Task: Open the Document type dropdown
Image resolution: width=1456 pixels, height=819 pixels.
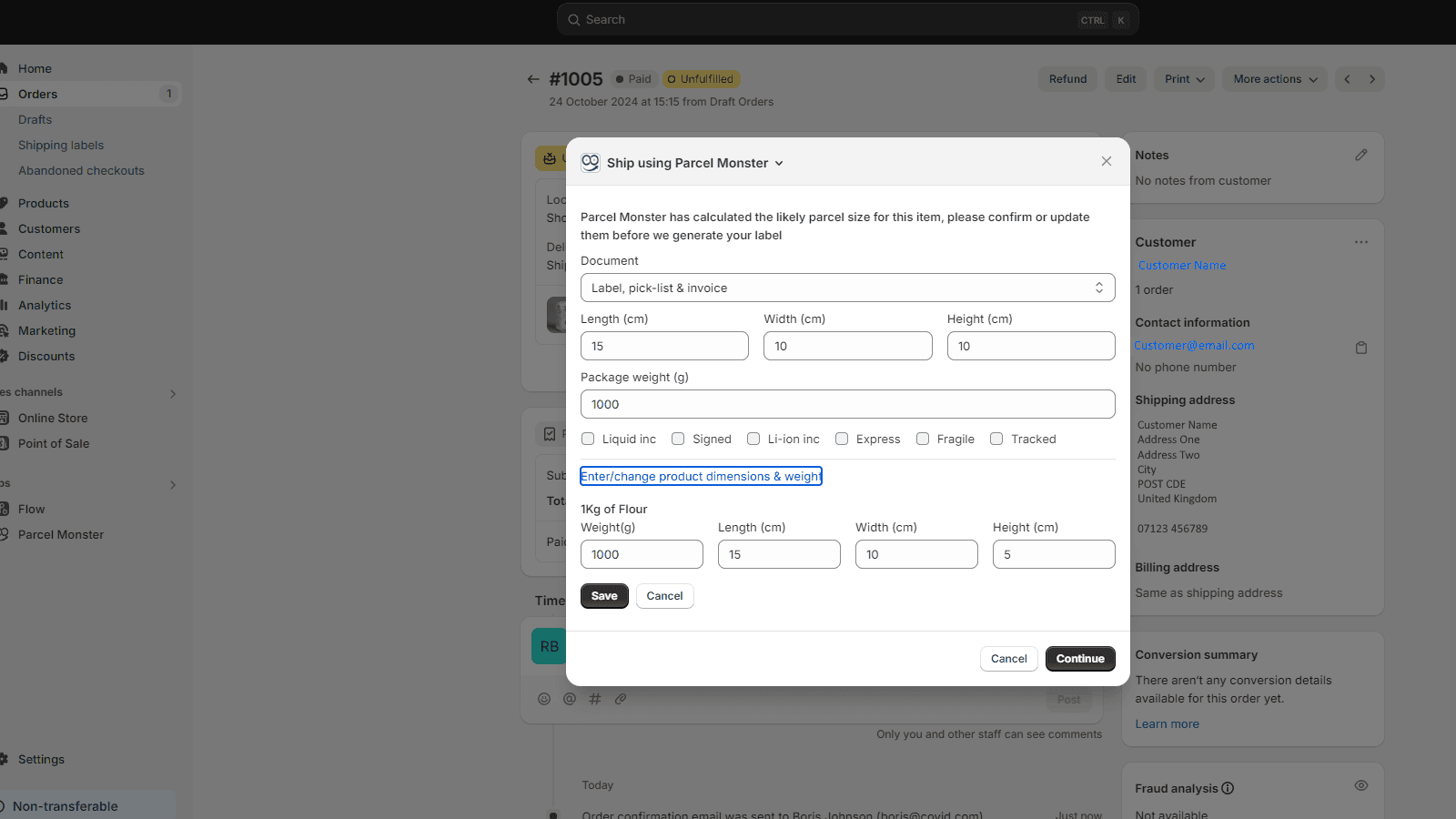Action: point(847,288)
